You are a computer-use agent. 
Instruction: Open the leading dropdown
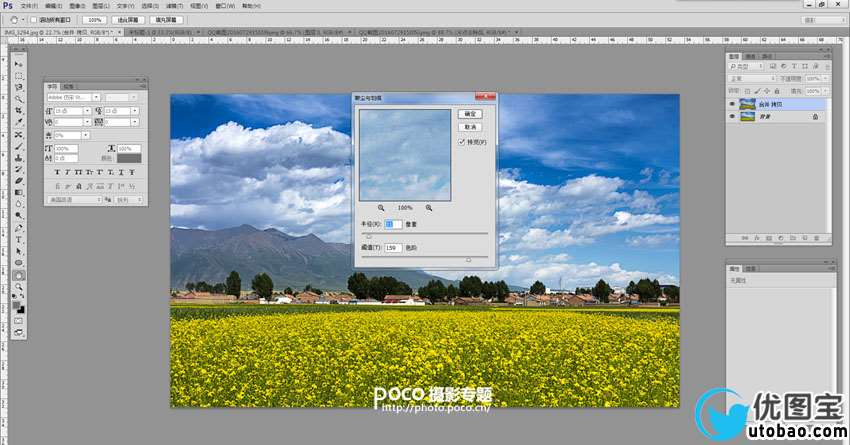tap(134, 111)
